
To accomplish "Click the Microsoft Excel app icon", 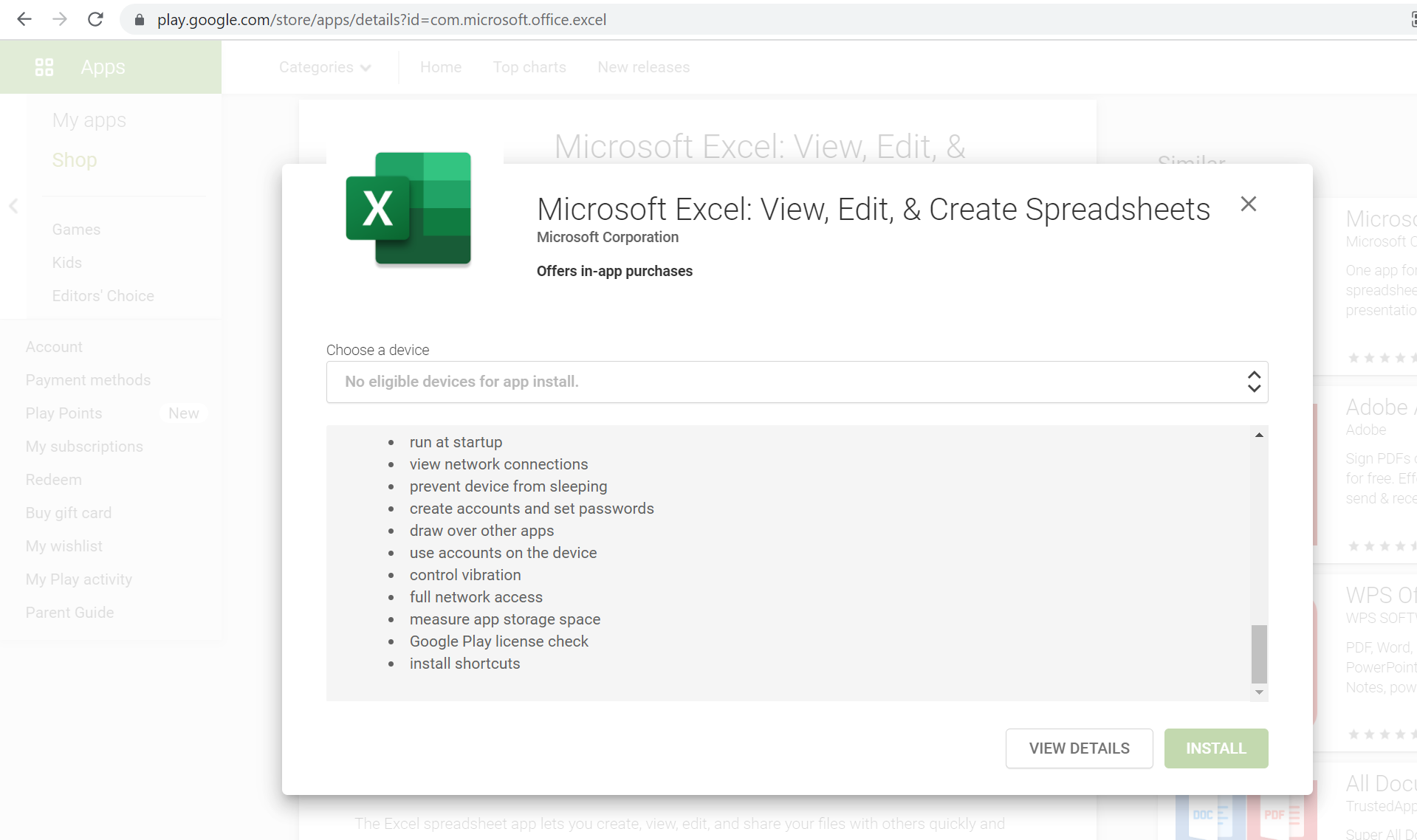I will tap(407, 209).
